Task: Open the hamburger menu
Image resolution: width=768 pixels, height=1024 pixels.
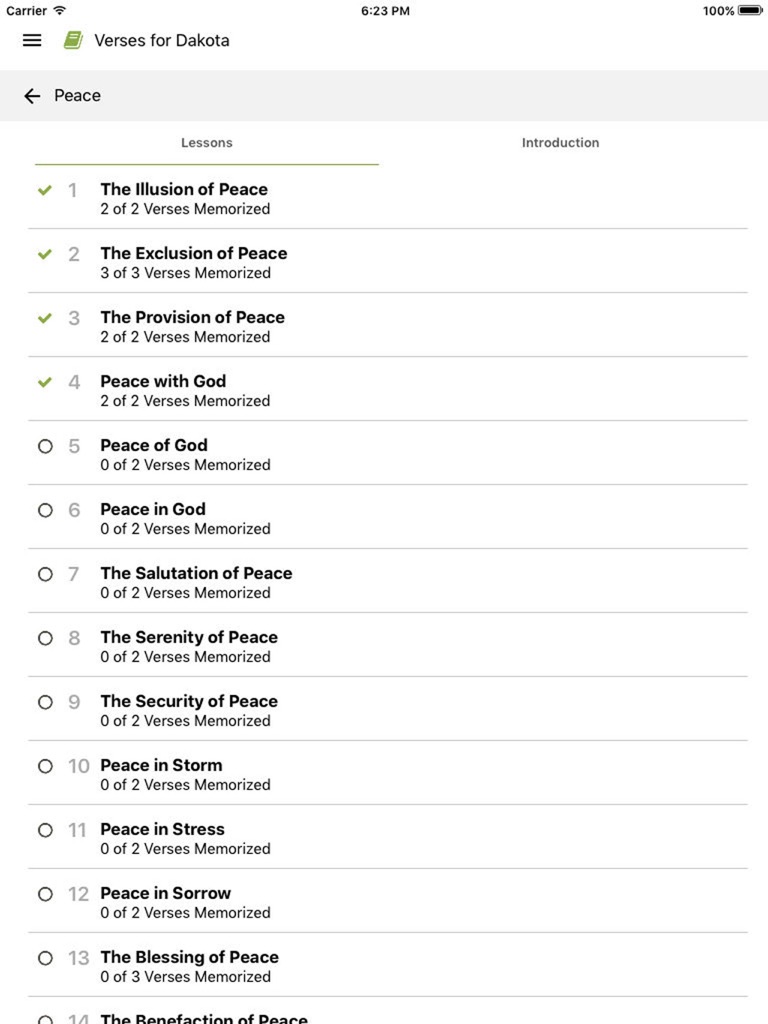Action: coord(32,40)
